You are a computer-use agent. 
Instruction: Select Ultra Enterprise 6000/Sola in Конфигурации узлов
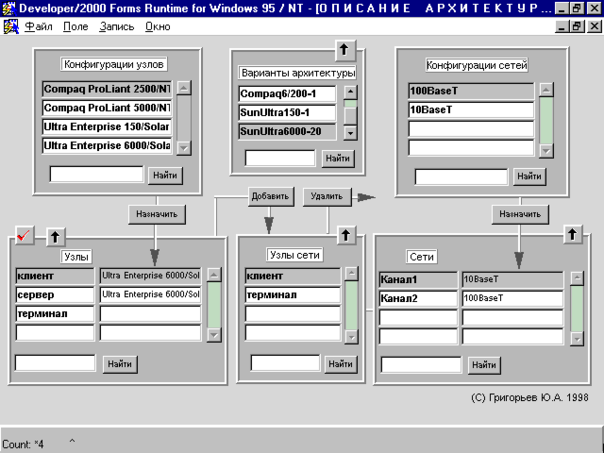(107, 146)
